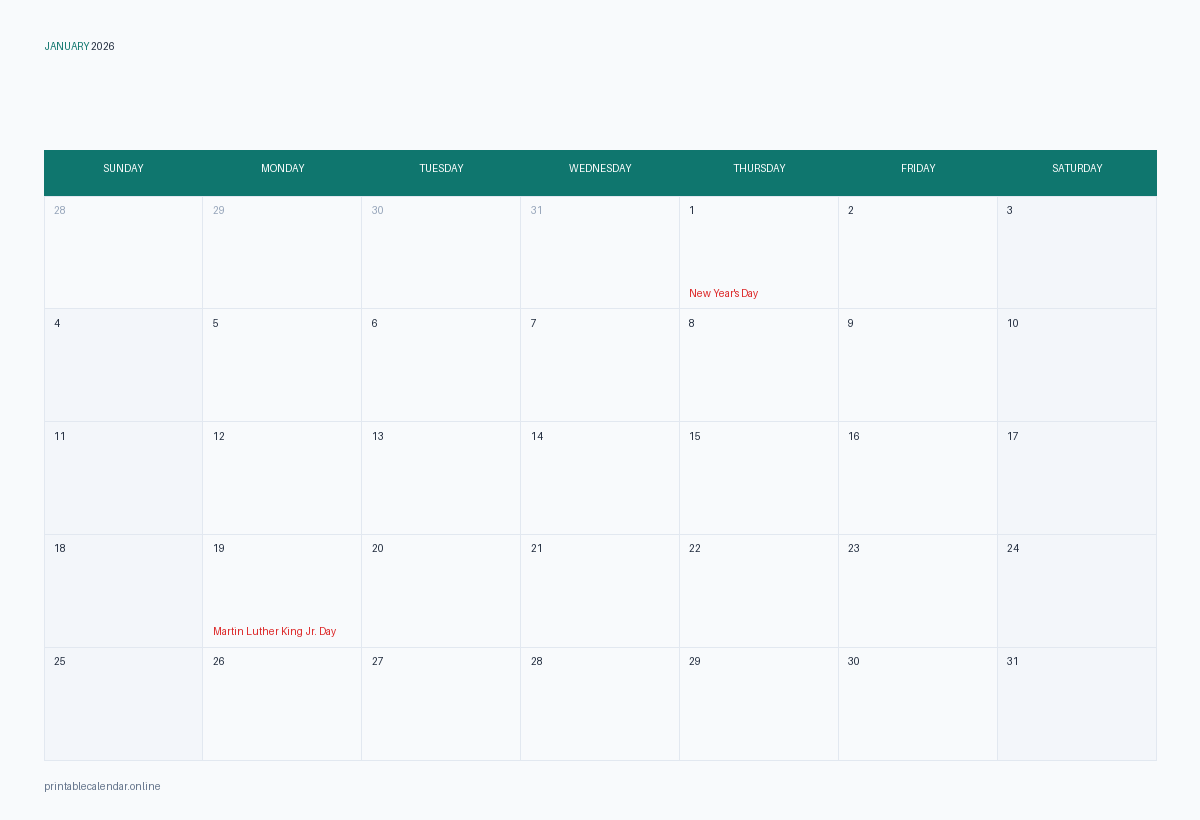The image size is (1200, 820).
Task: Click day number 14 on Wednesday
Action: point(537,436)
